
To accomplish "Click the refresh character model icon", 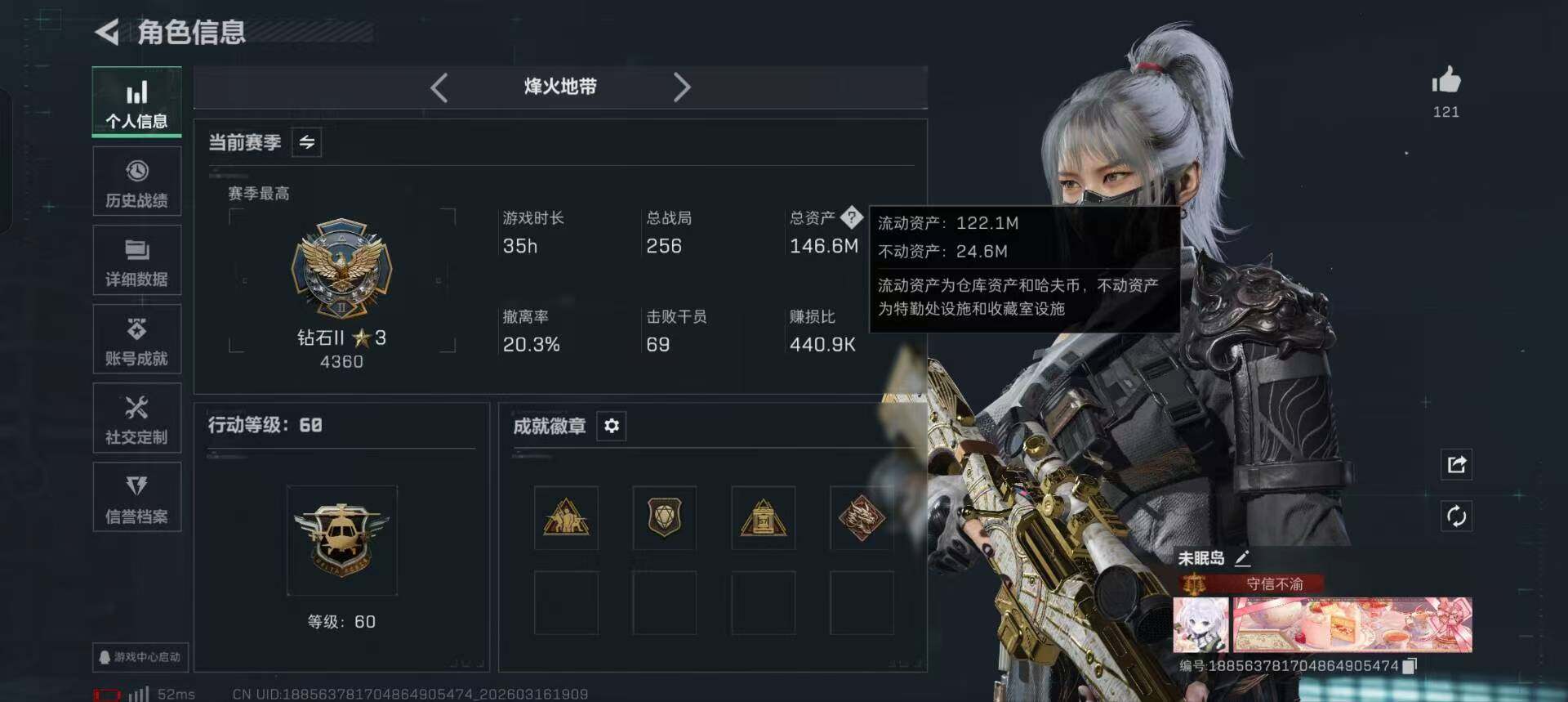I will (x=1456, y=516).
